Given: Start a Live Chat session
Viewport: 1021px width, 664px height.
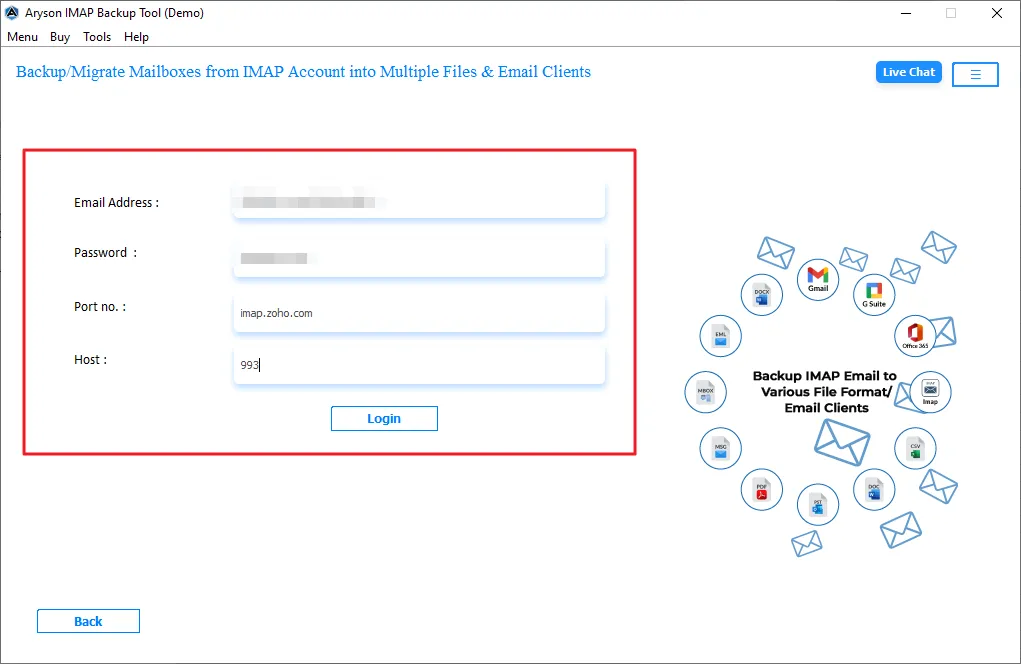Looking at the screenshot, I should click(908, 72).
